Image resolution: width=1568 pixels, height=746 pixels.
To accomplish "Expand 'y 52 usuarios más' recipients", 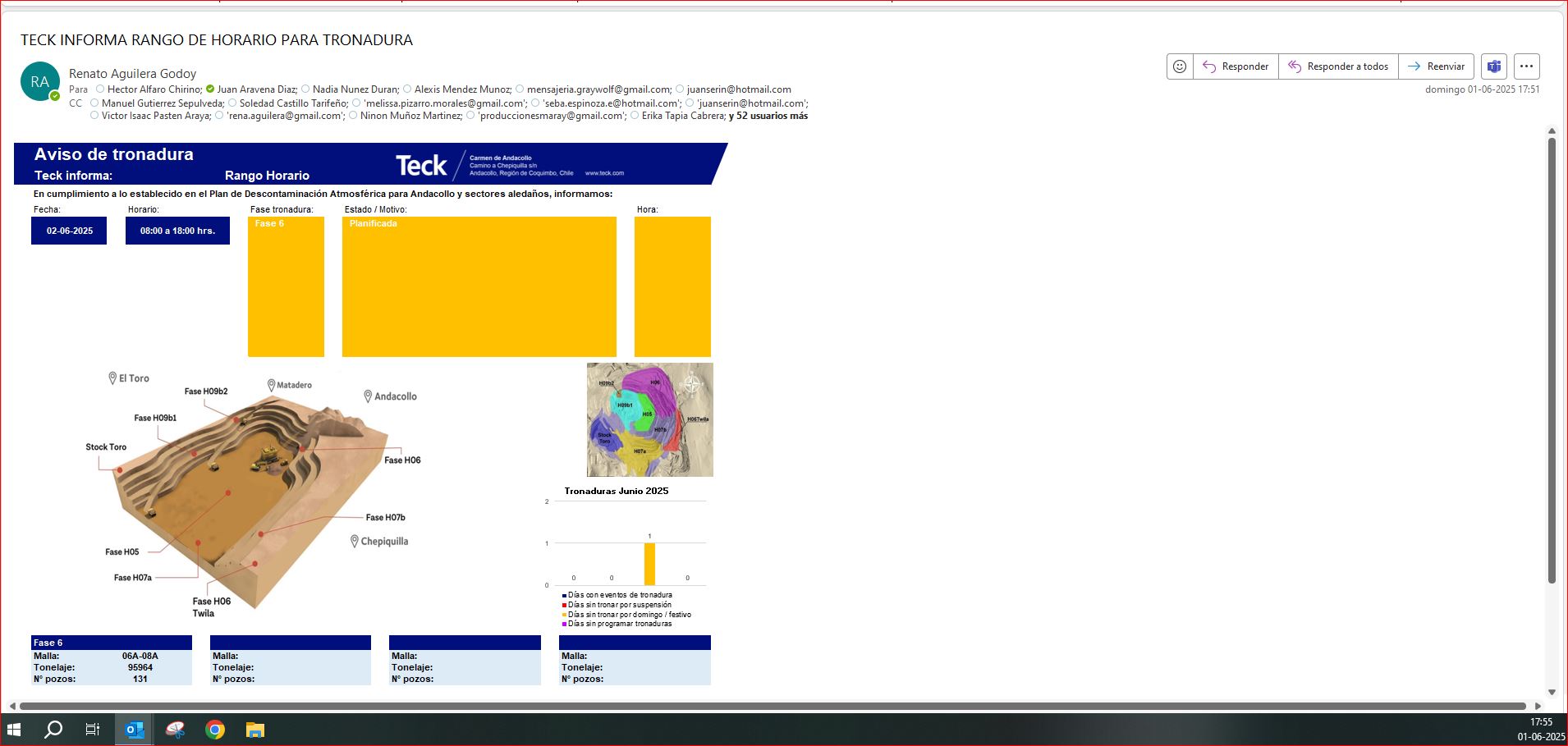I will coord(768,116).
